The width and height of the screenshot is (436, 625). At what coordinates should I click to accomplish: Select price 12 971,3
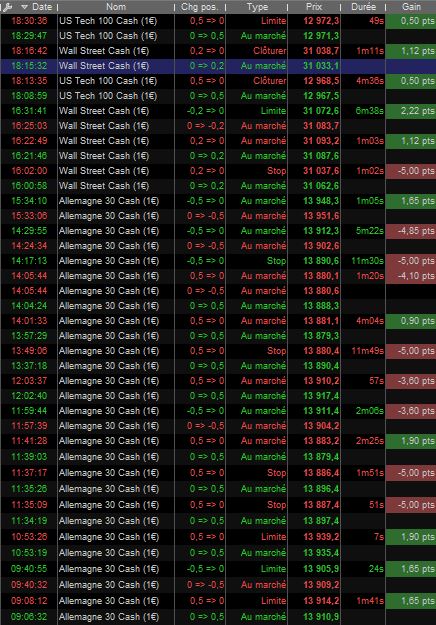point(321,36)
